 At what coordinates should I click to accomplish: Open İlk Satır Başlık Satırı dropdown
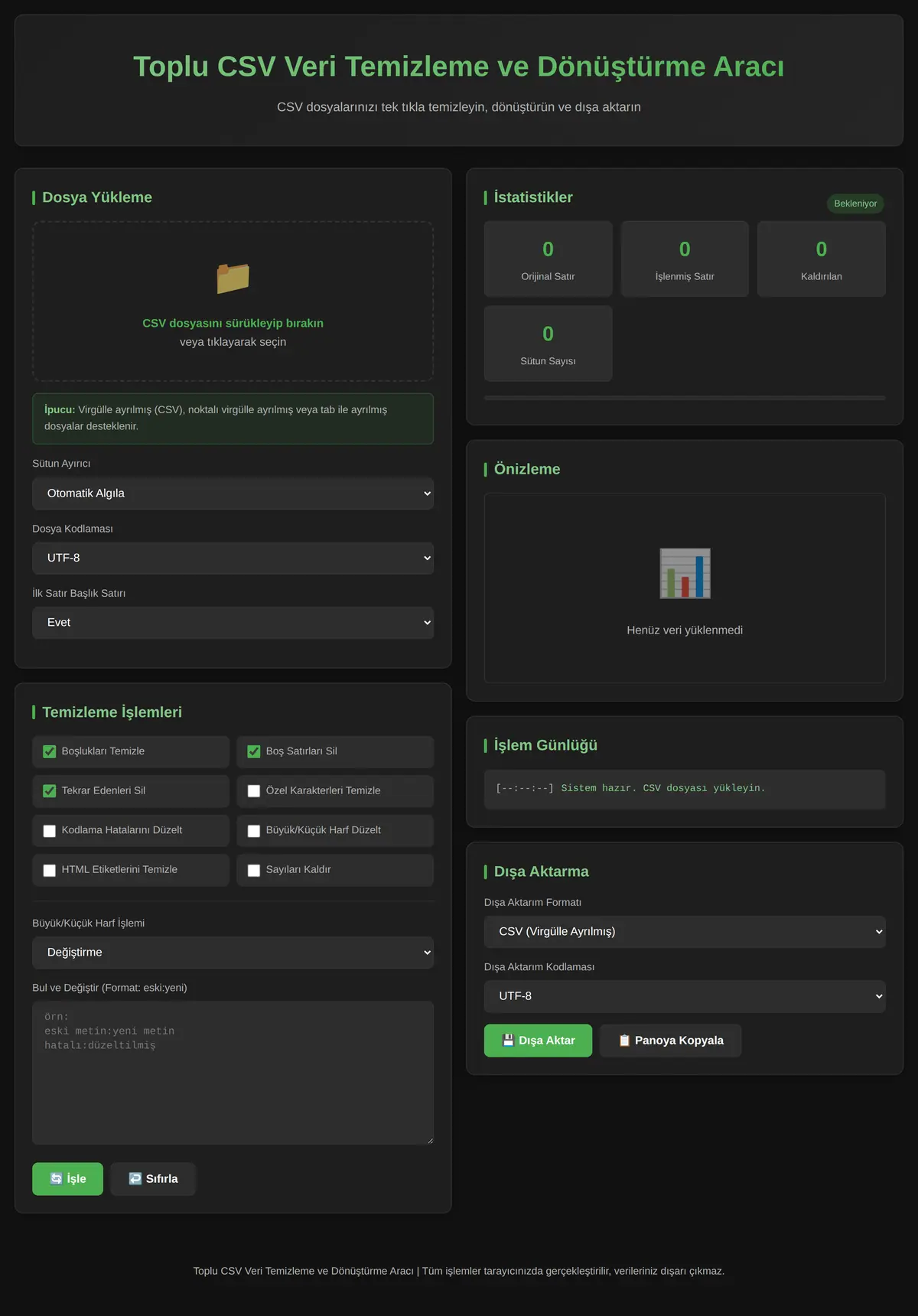click(x=233, y=623)
